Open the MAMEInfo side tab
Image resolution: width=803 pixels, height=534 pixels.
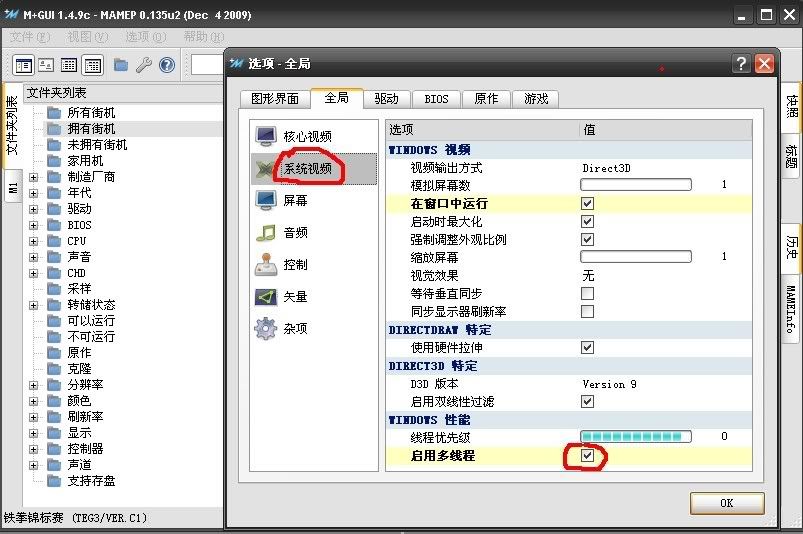coord(792,310)
